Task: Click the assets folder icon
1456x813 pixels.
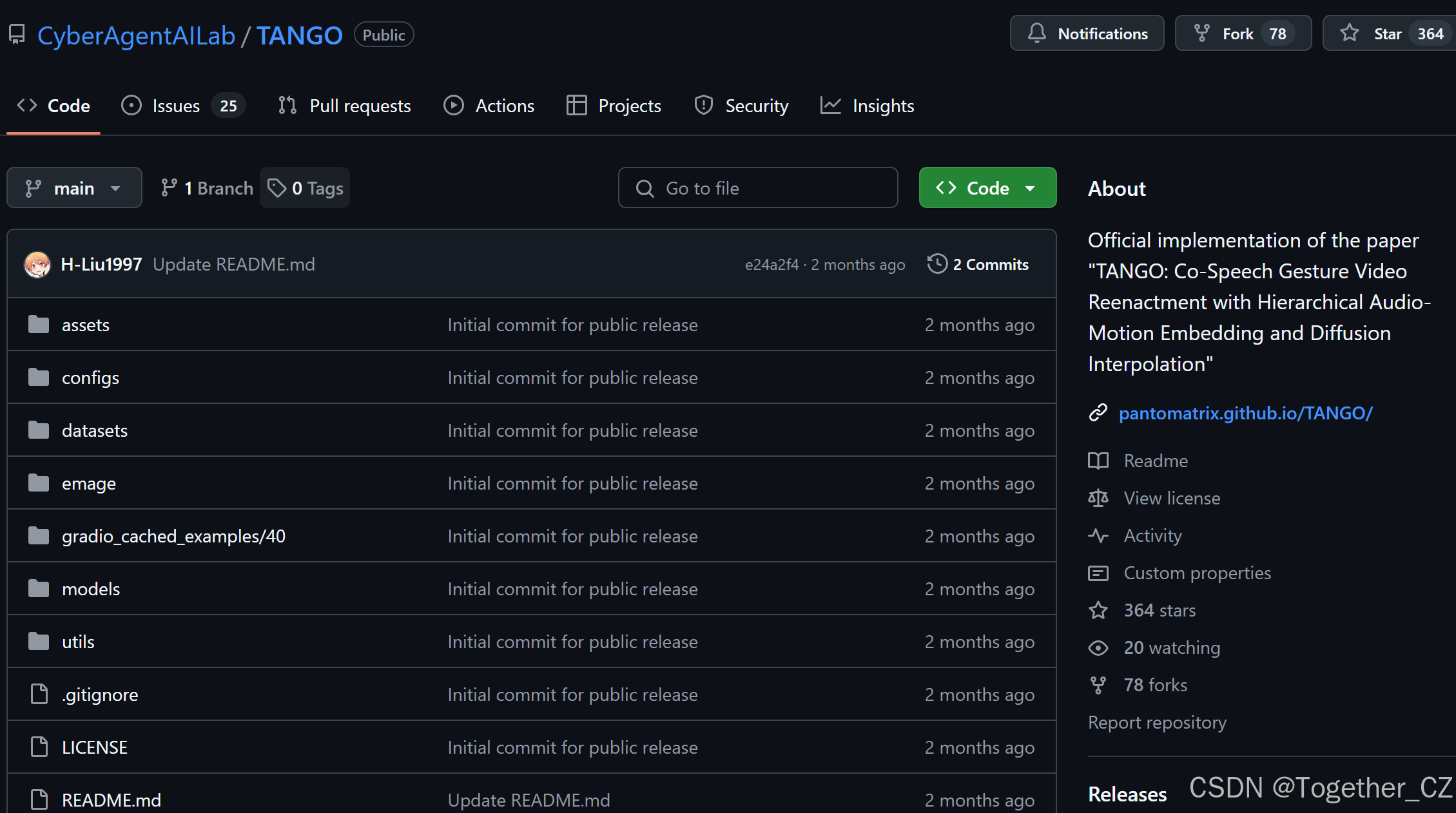Action: click(39, 324)
